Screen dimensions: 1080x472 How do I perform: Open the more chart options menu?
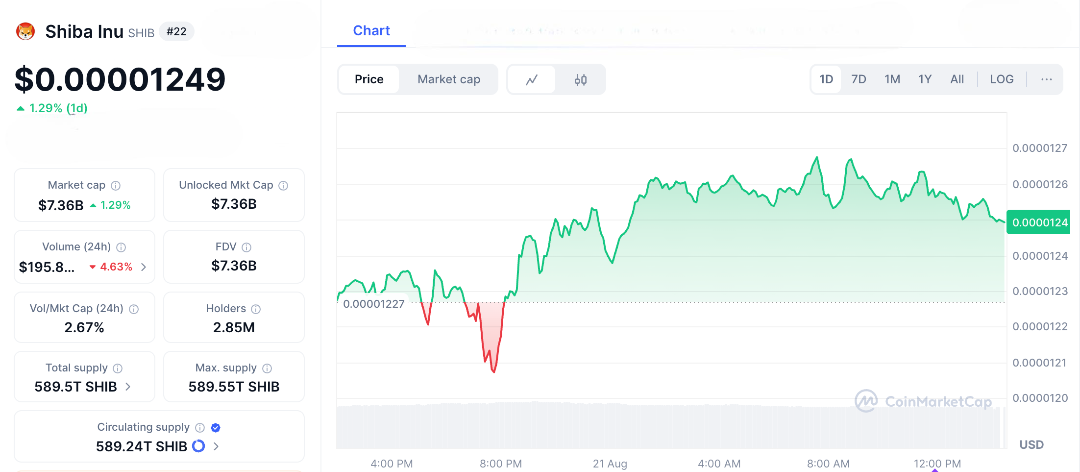1046,80
